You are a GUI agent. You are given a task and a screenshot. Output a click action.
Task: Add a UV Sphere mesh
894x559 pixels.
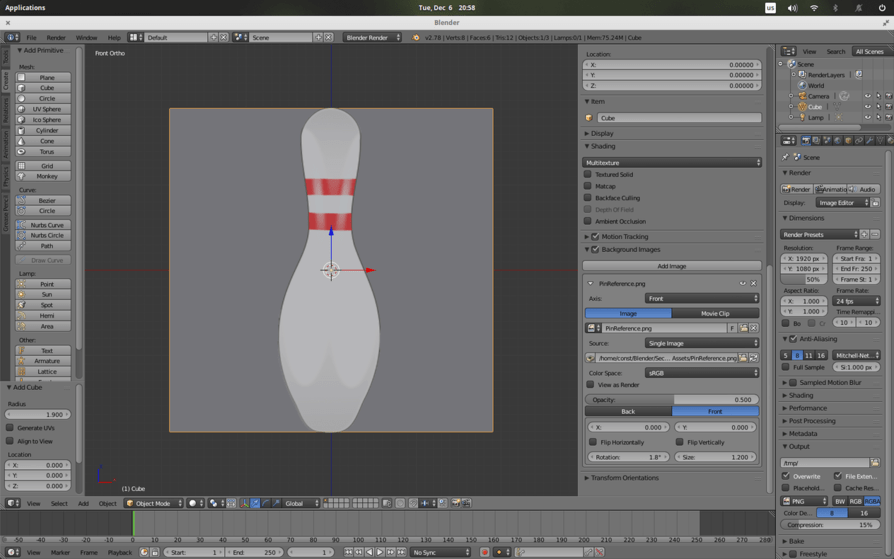(46, 109)
